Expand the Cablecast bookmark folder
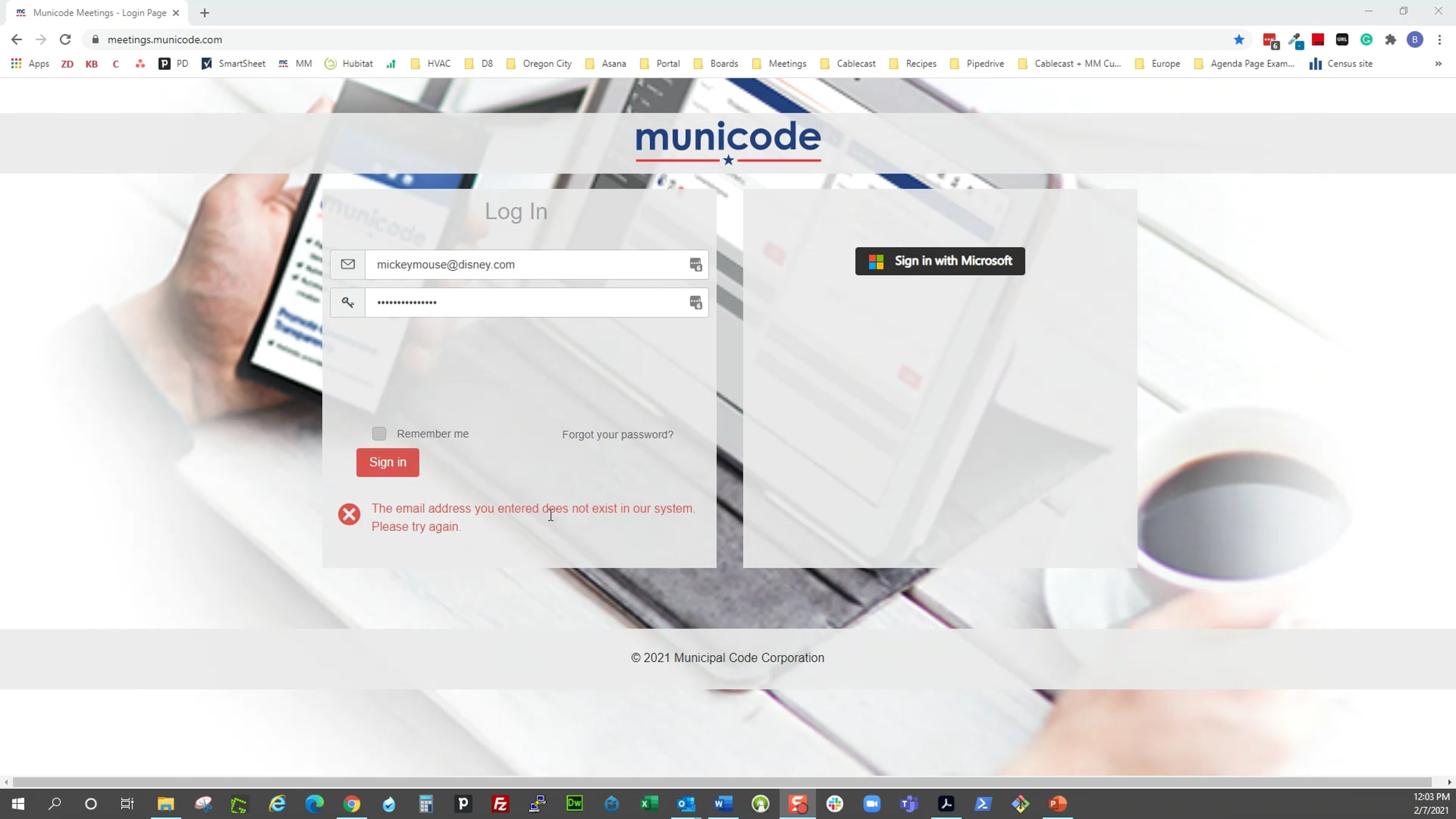The width and height of the screenshot is (1456, 819). (x=848, y=64)
